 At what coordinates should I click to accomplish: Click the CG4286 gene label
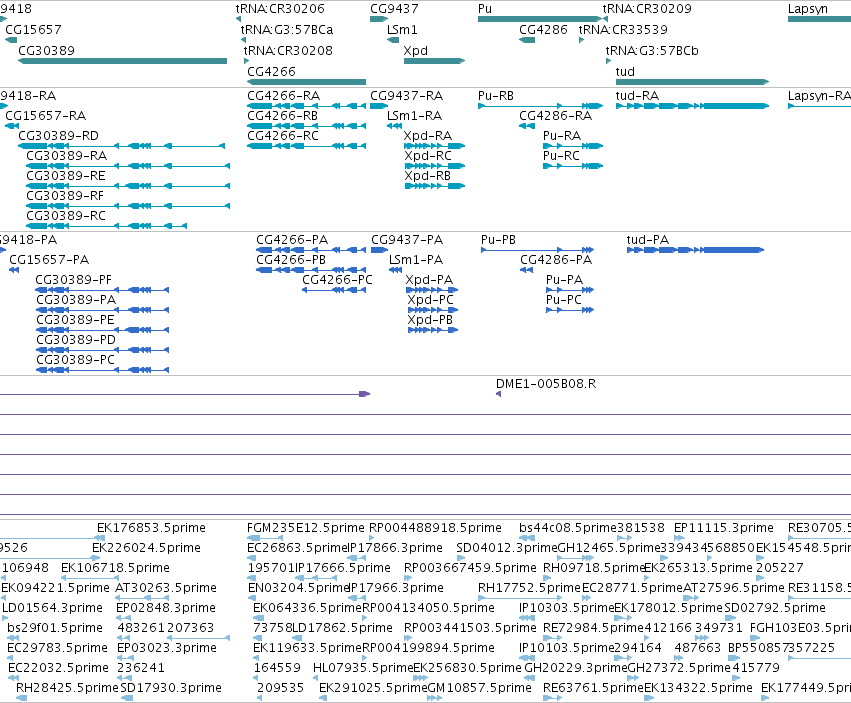tap(543, 29)
